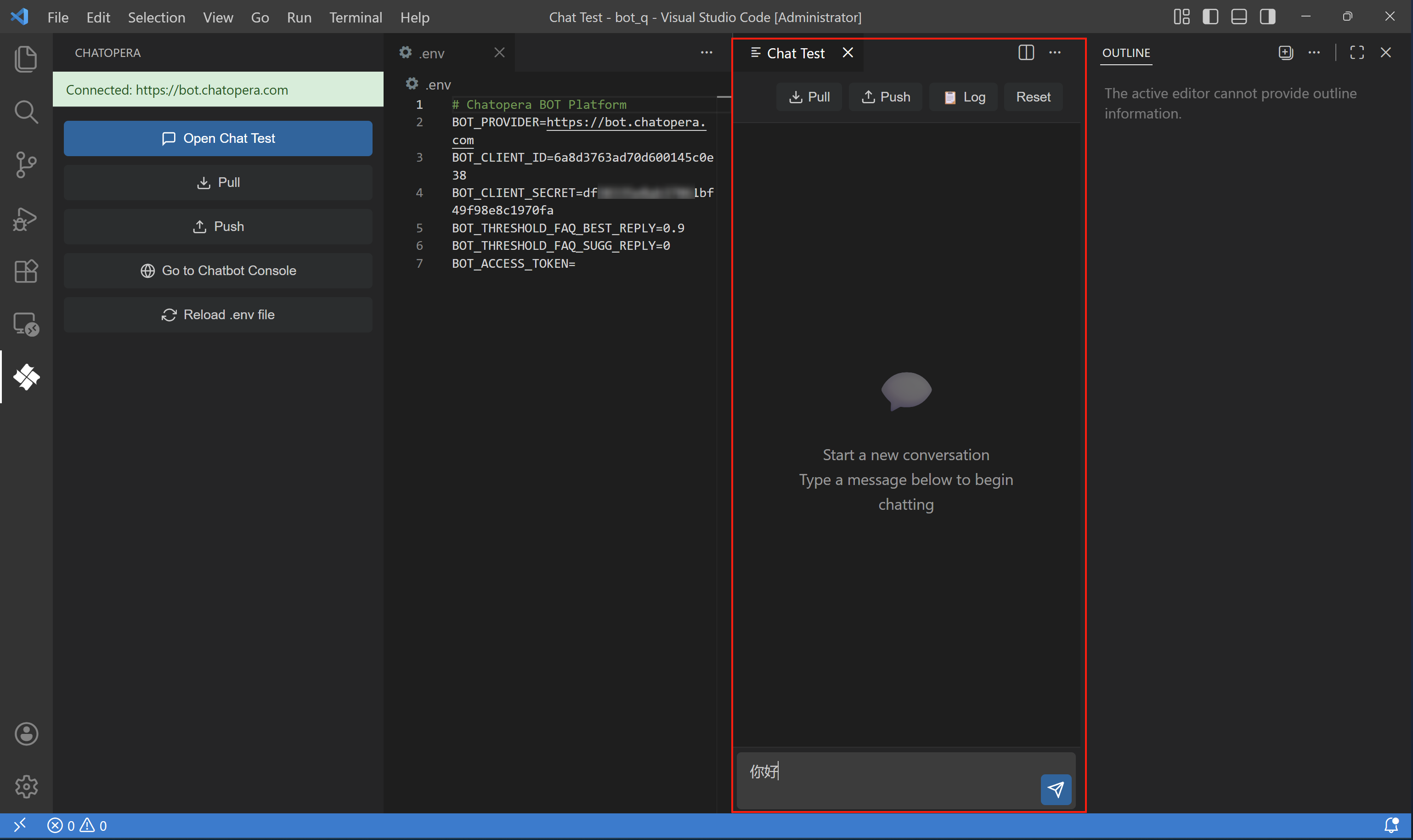
Task: Click the bot.chatopera.com URL in .env
Action: tap(626, 122)
